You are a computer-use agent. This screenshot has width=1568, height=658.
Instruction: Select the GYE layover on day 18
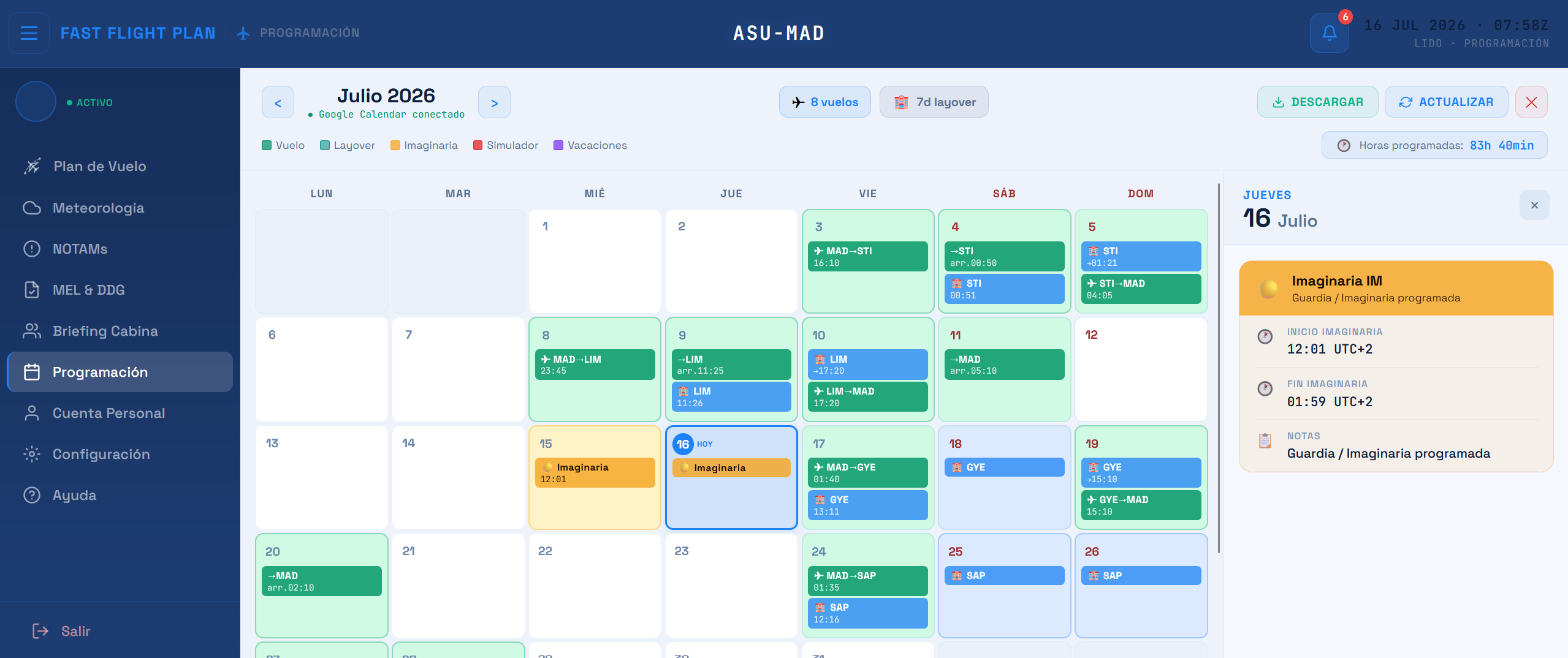click(x=1004, y=467)
